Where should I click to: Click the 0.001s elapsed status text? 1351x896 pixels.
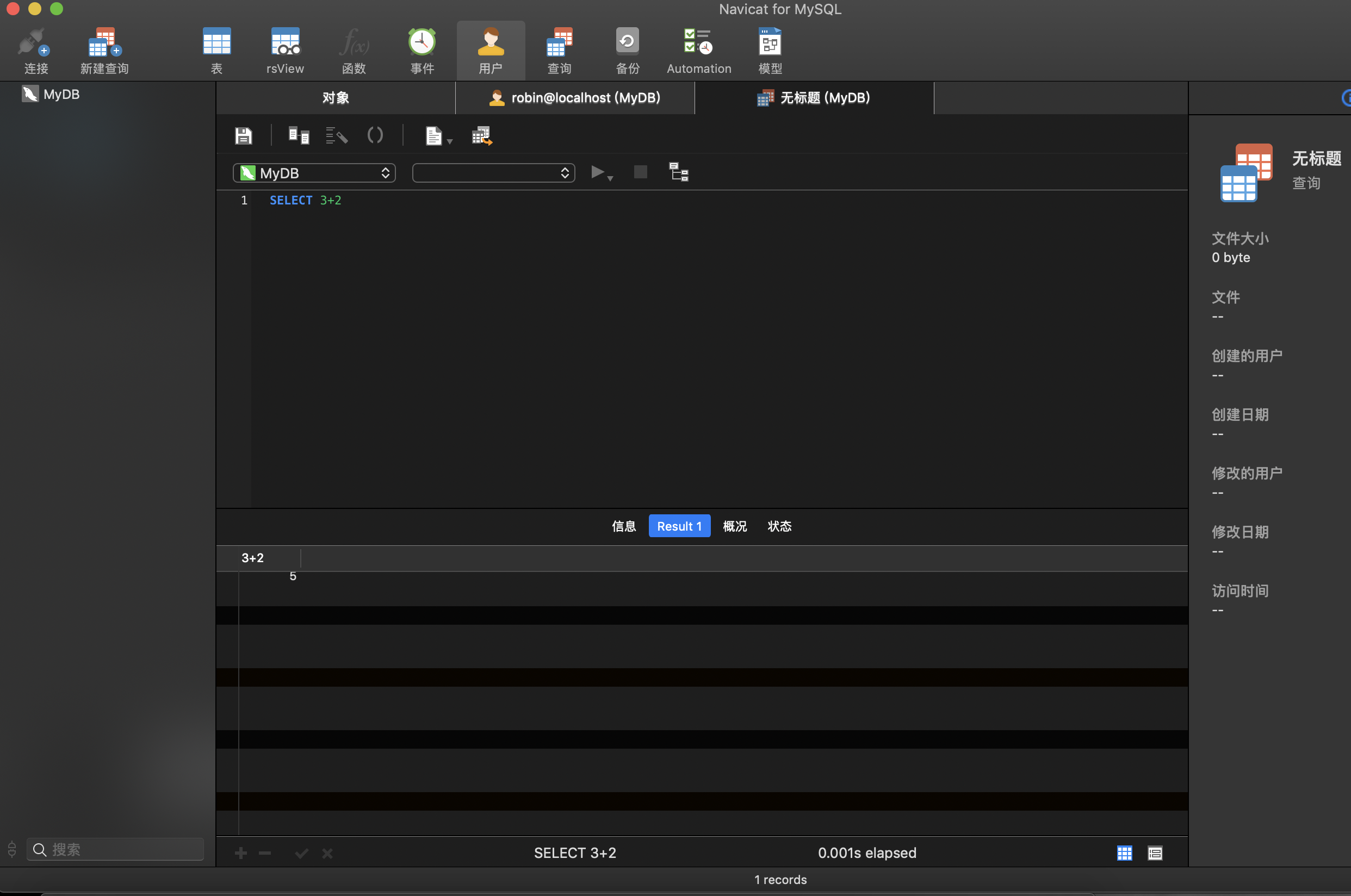(867, 853)
